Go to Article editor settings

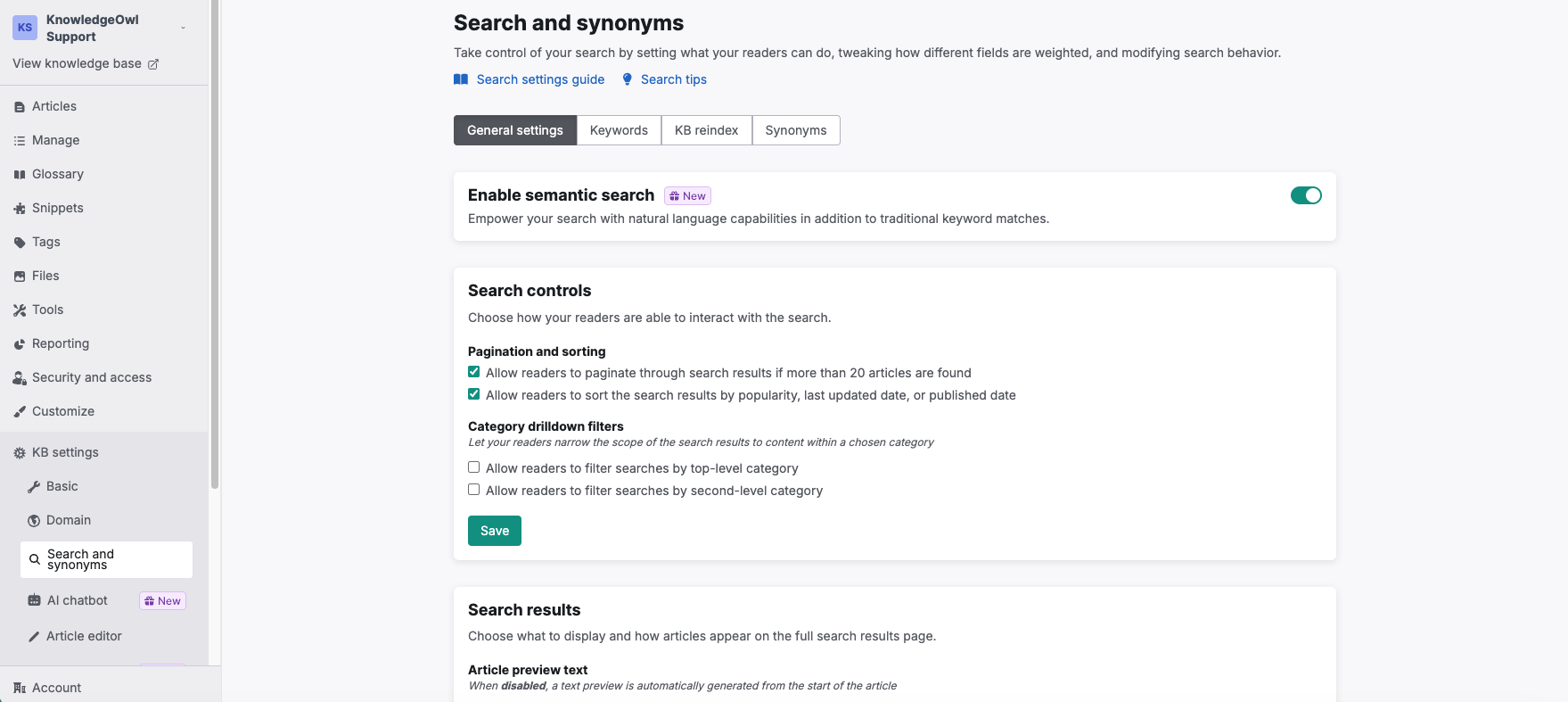(x=84, y=636)
